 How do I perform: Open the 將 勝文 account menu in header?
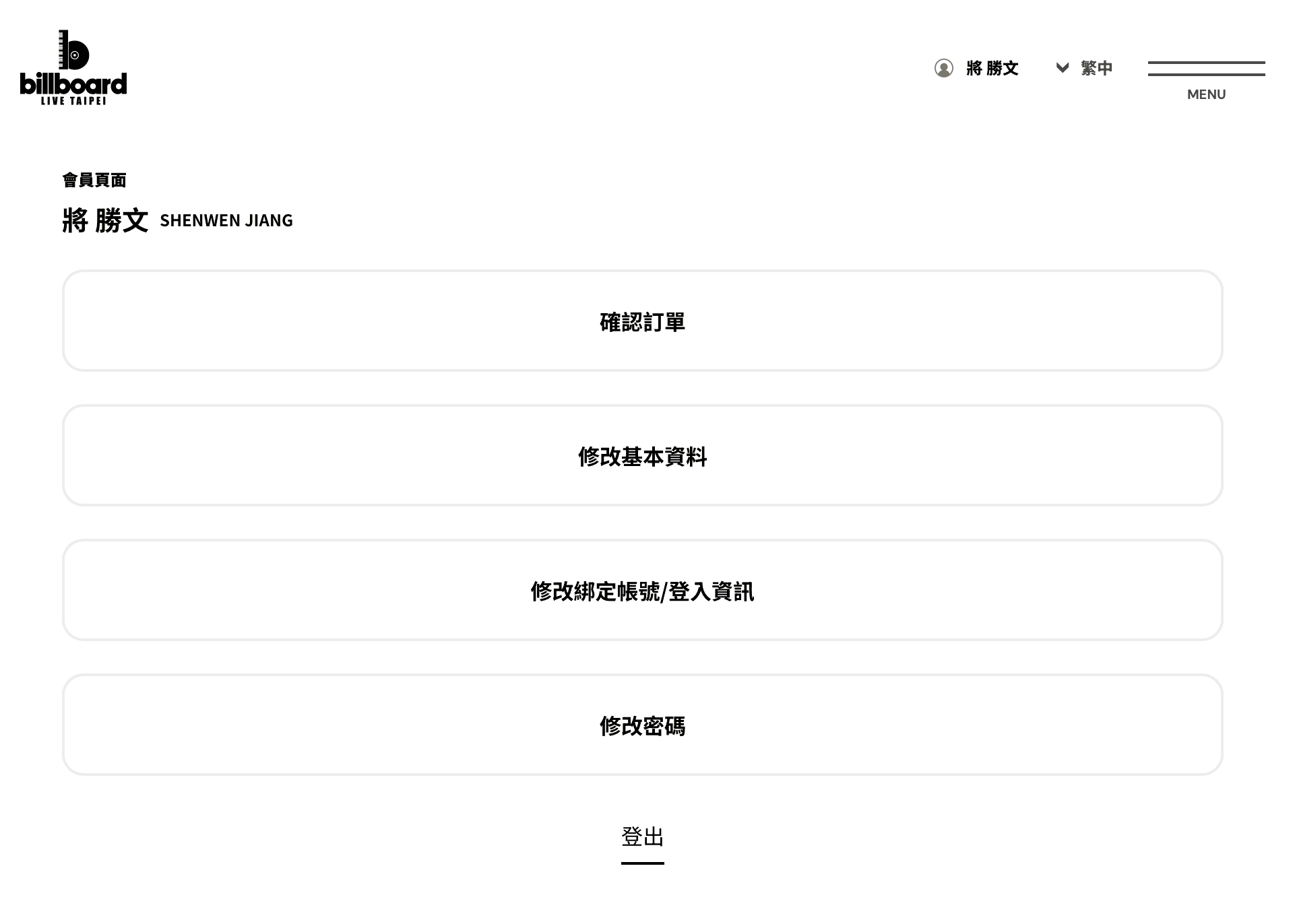point(992,68)
